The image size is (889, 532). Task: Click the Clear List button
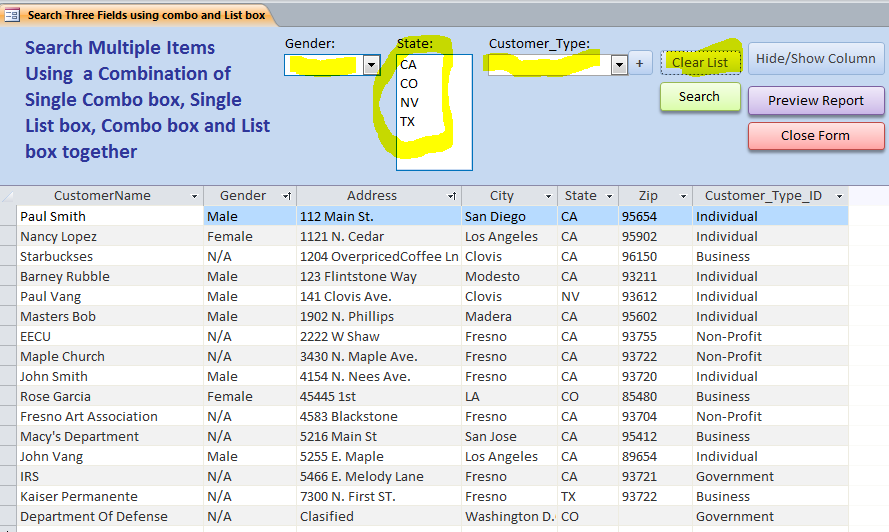tap(700, 62)
